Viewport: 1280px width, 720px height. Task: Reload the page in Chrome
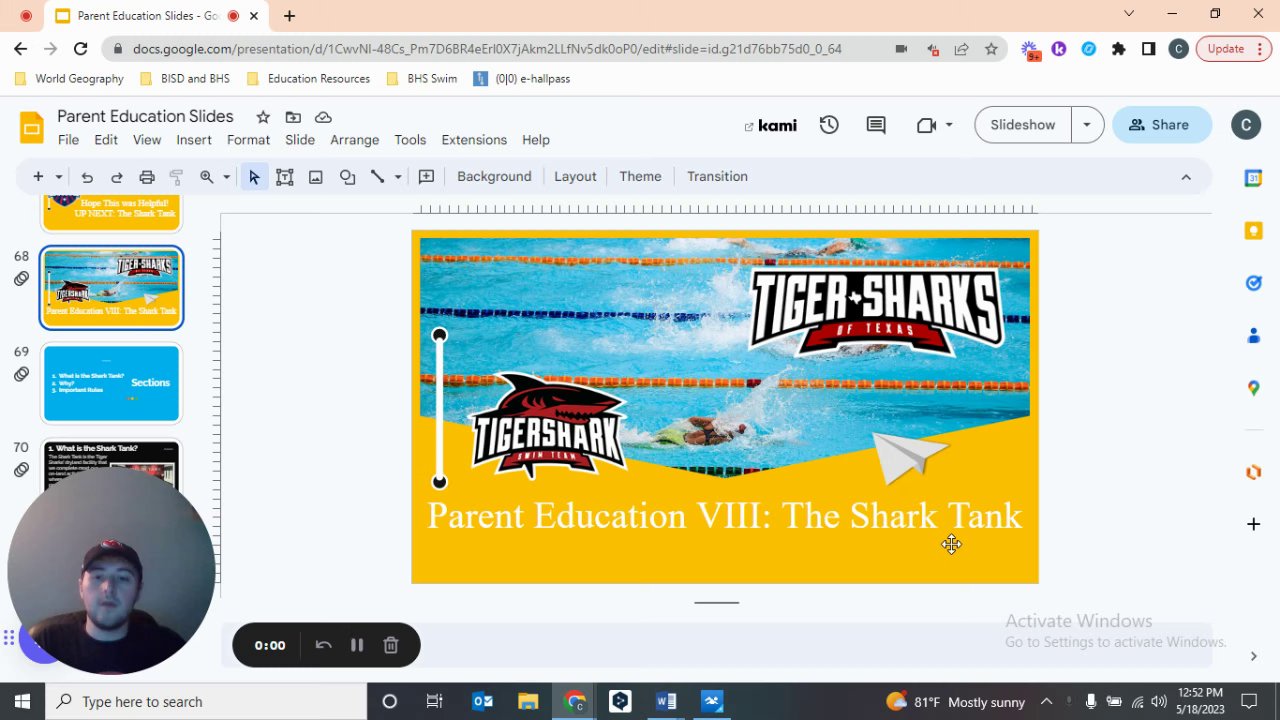80,48
